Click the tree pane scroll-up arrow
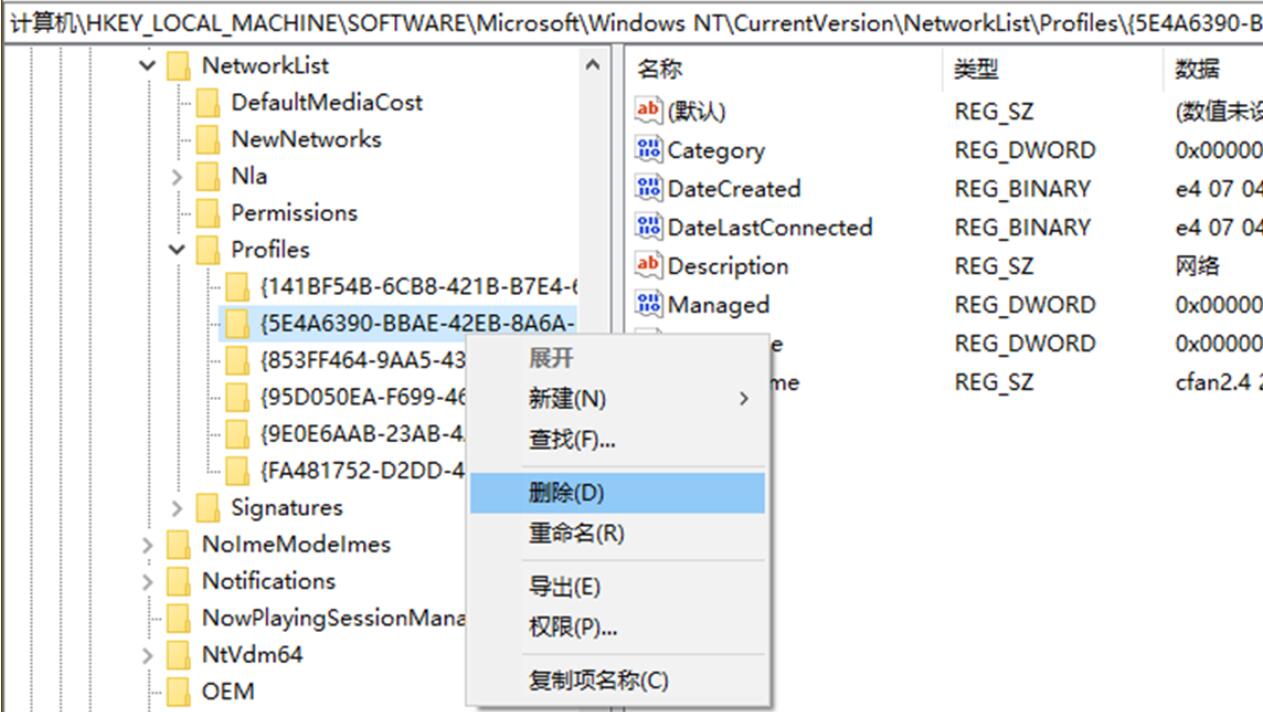Viewport: 1263px width, 712px height. pos(592,66)
